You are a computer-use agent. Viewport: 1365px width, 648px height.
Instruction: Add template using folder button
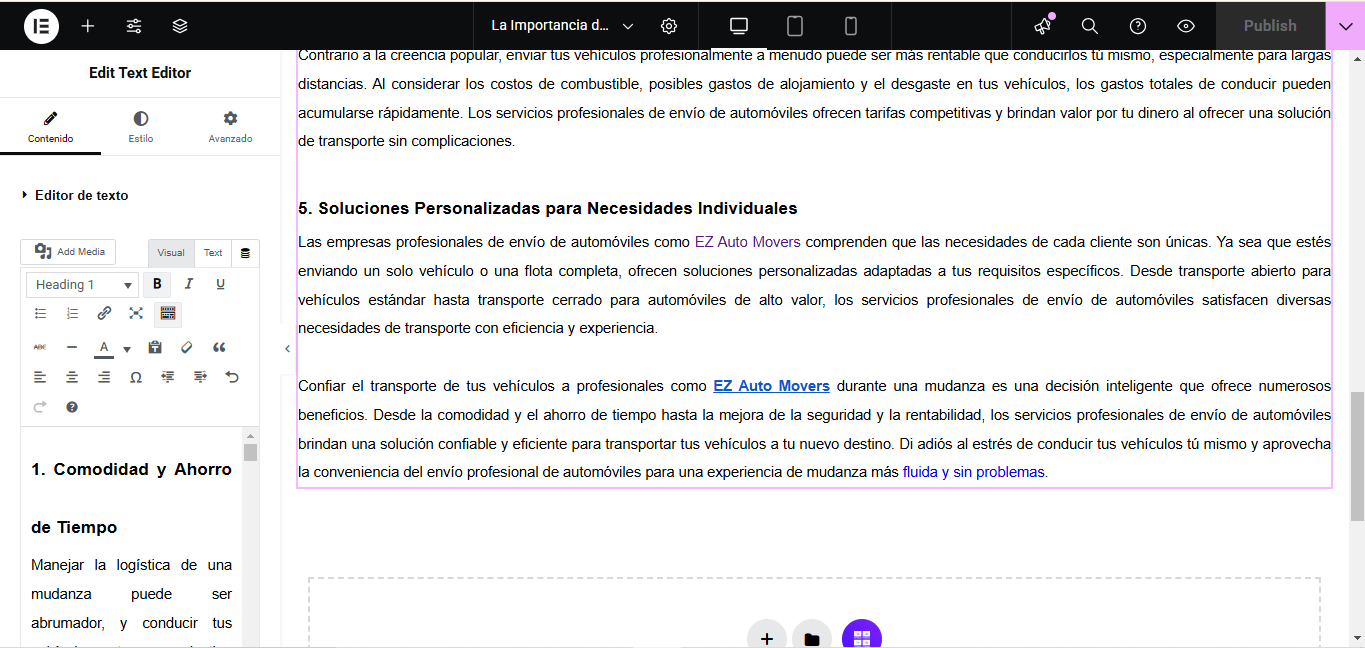[812, 638]
